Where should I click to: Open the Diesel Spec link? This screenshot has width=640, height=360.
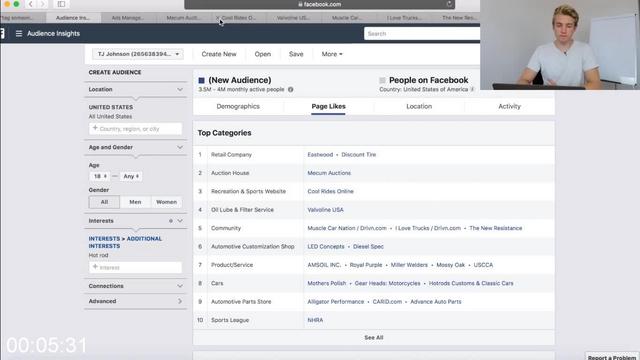368,247
